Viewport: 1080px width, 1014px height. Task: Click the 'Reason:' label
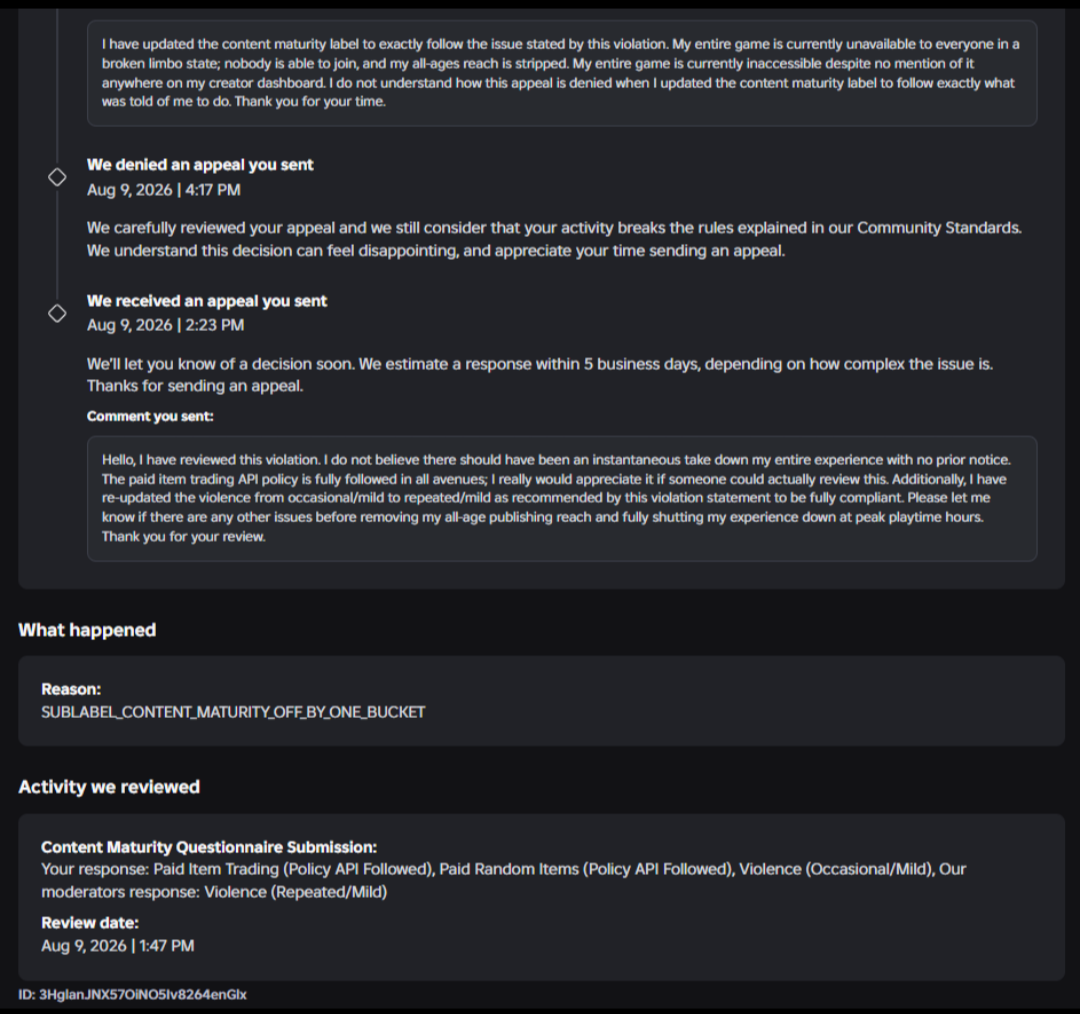coord(71,689)
